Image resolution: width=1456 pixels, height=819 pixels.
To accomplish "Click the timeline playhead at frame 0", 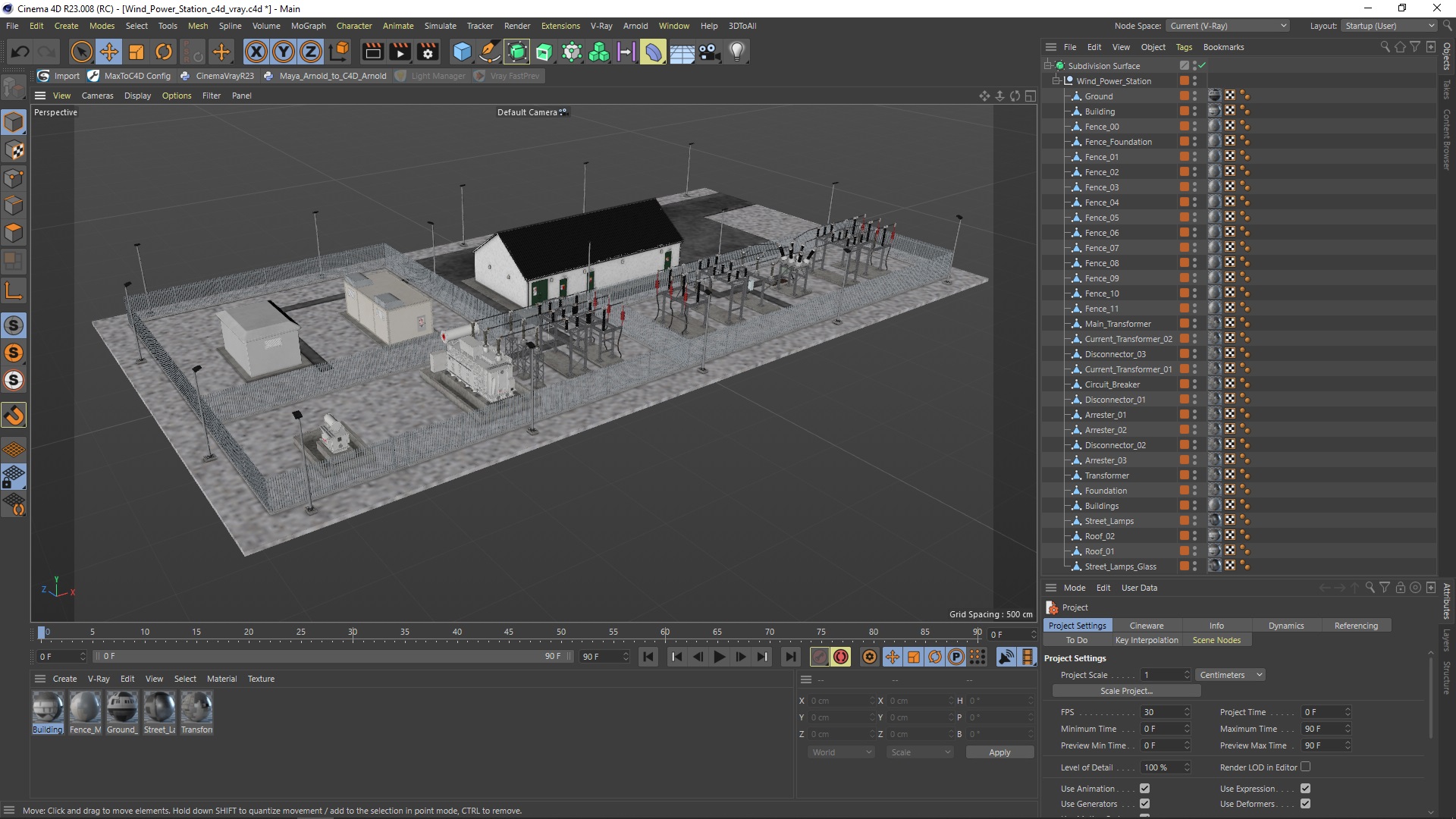I will click(x=42, y=632).
